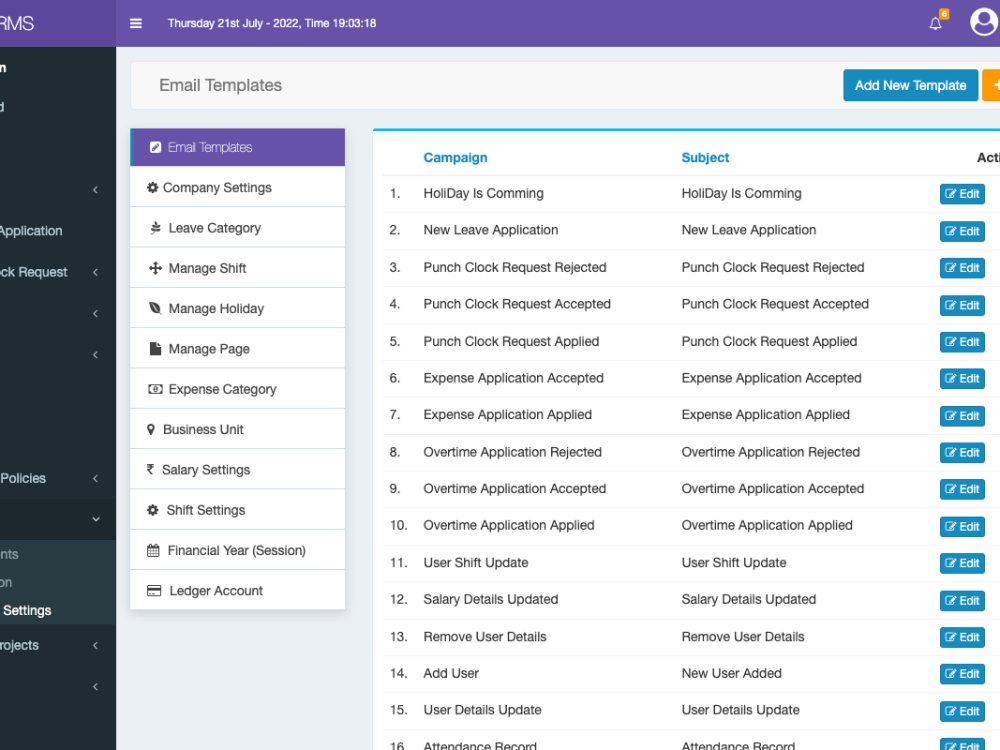Click the New User Added subject cell
Screen dimensions: 1000x750
coord(731,673)
